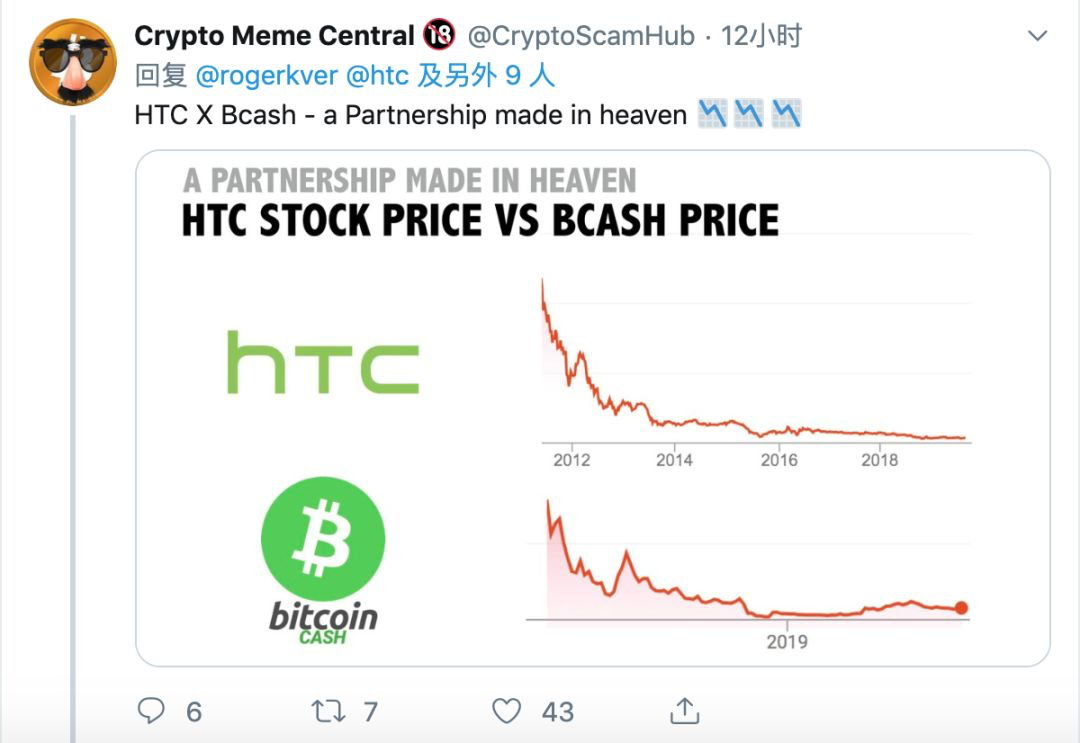
Task: Click the 18 badge next to the name
Action: (439, 36)
